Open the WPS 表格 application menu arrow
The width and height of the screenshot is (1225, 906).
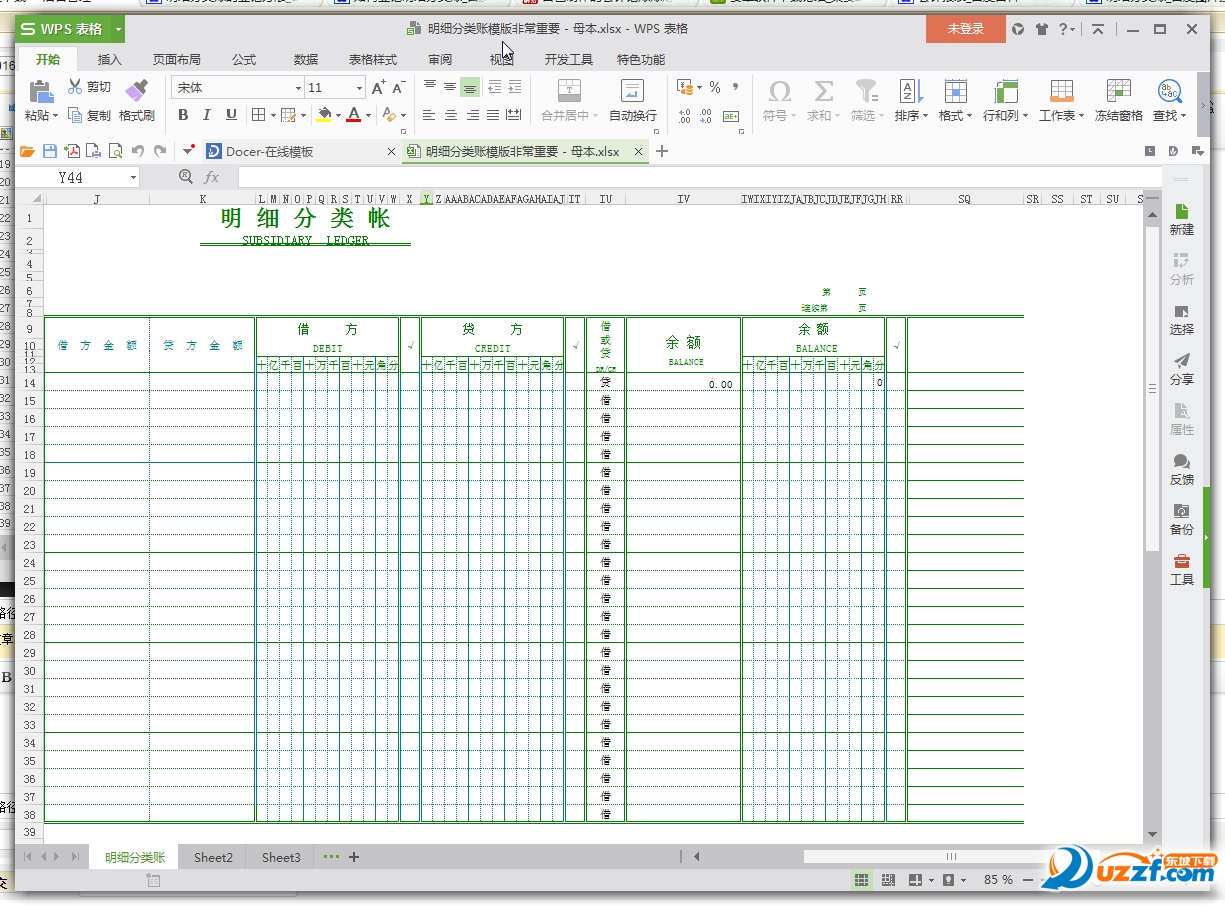(118, 29)
